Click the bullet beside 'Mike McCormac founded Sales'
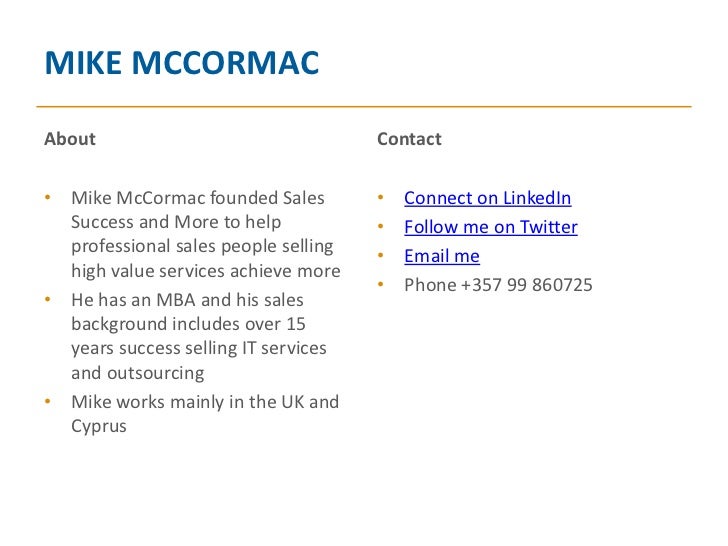This screenshot has width=728, height=546. coord(47,197)
